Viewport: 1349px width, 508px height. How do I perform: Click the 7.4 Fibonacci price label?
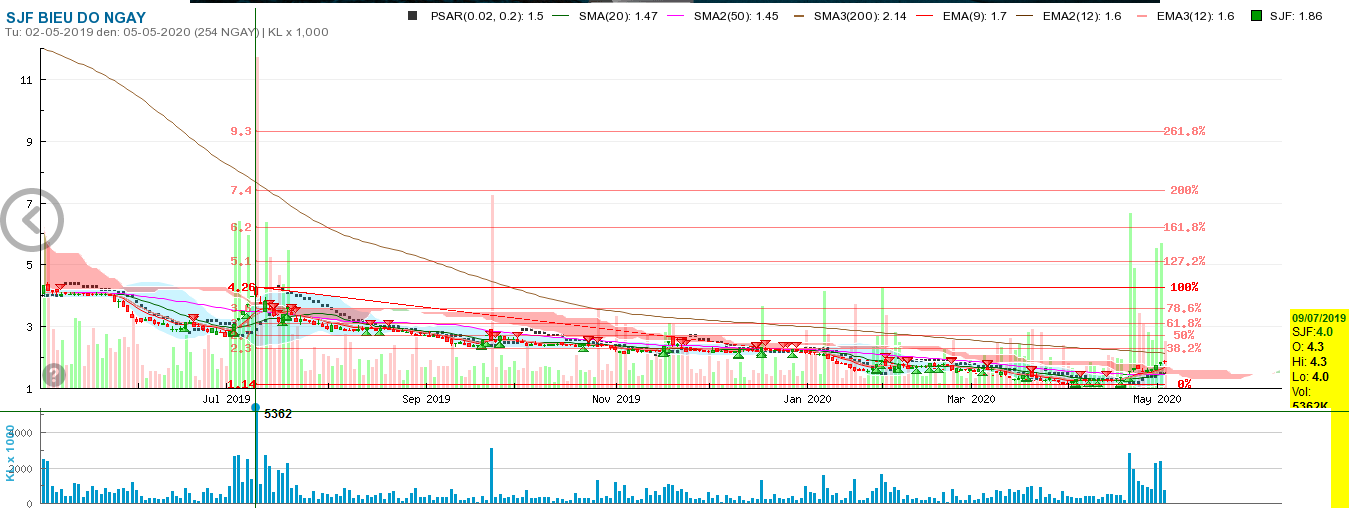240,190
